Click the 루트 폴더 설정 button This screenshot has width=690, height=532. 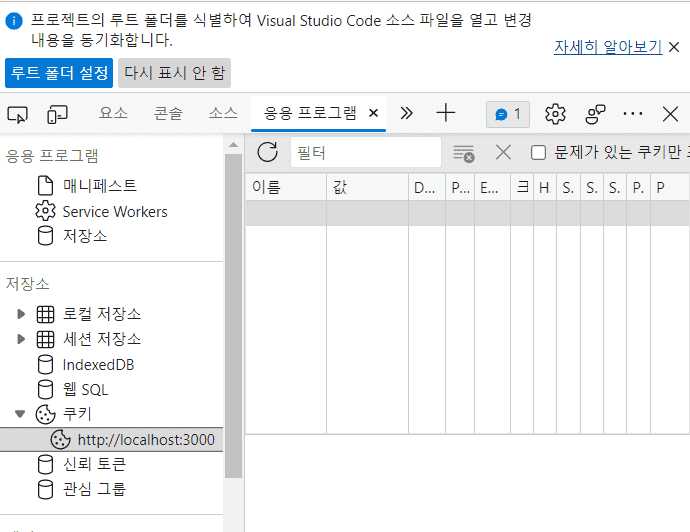tap(59, 73)
